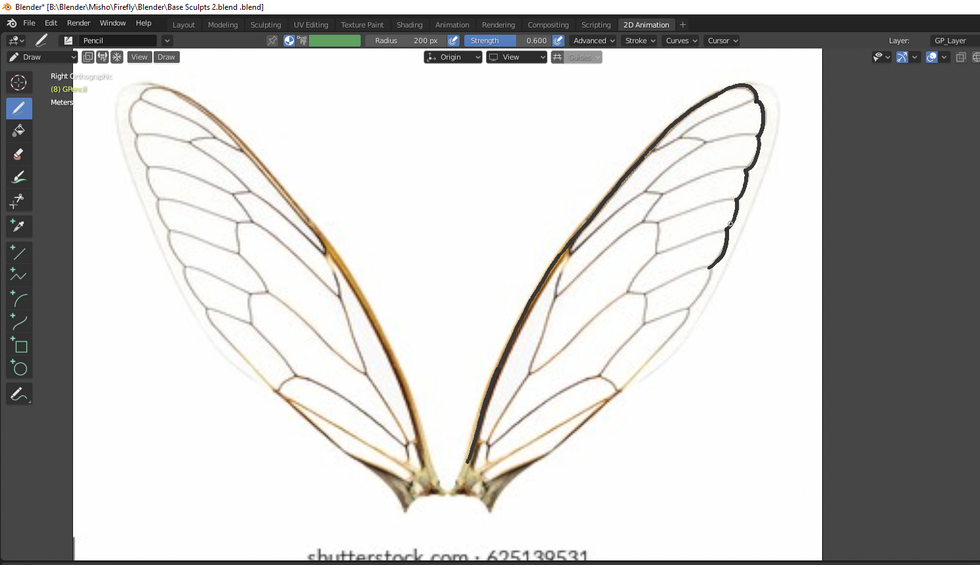
Task: Click the brush datablock browse icon
Action: (x=68, y=41)
